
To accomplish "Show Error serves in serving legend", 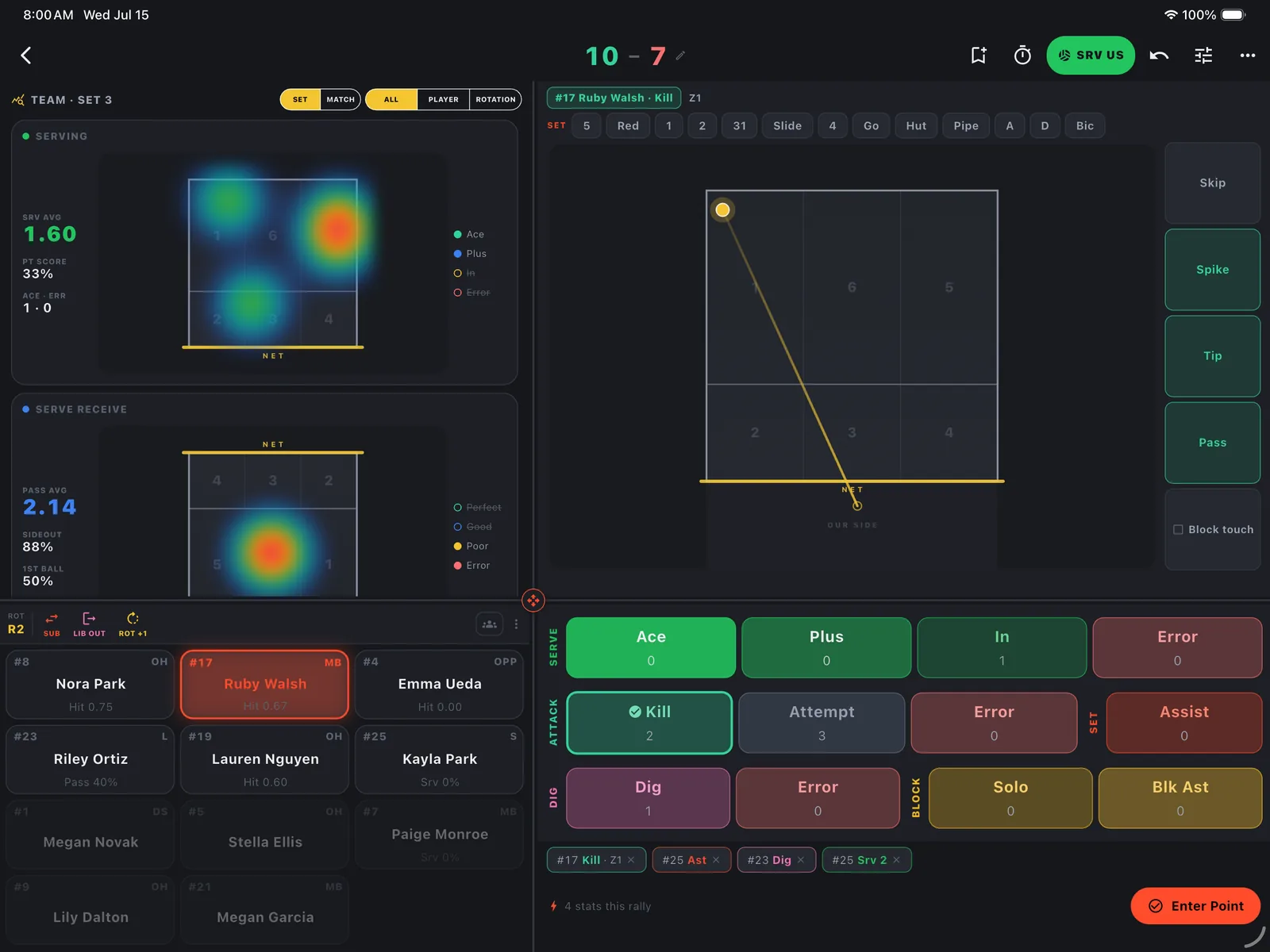I will (471, 293).
